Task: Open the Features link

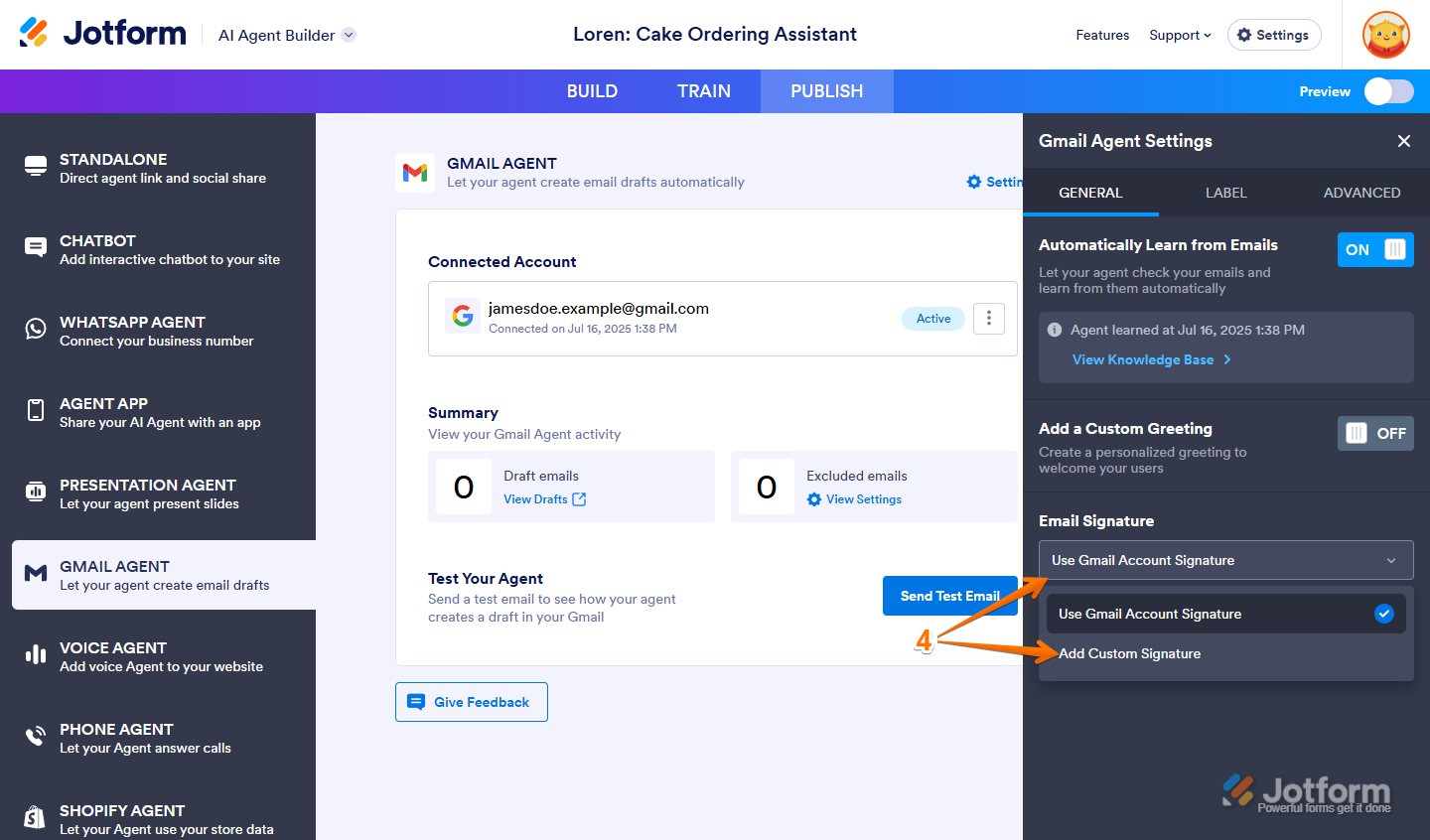Action: click(1102, 35)
